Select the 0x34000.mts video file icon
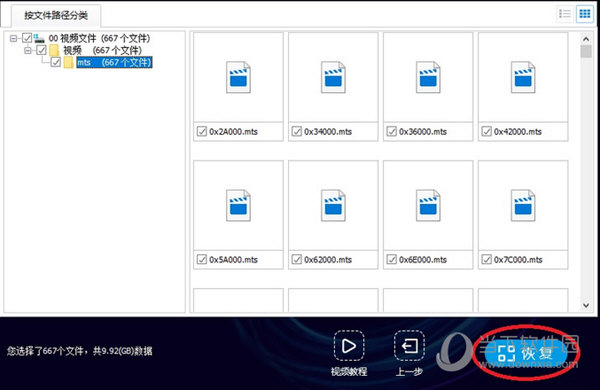Viewport: 600px width, 390px height. [x=333, y=77]
